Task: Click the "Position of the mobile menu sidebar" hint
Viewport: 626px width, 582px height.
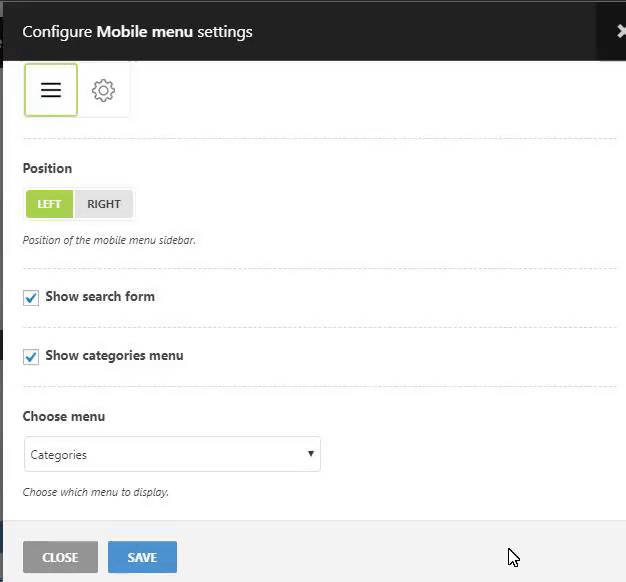Action: [x=109, y=240]
